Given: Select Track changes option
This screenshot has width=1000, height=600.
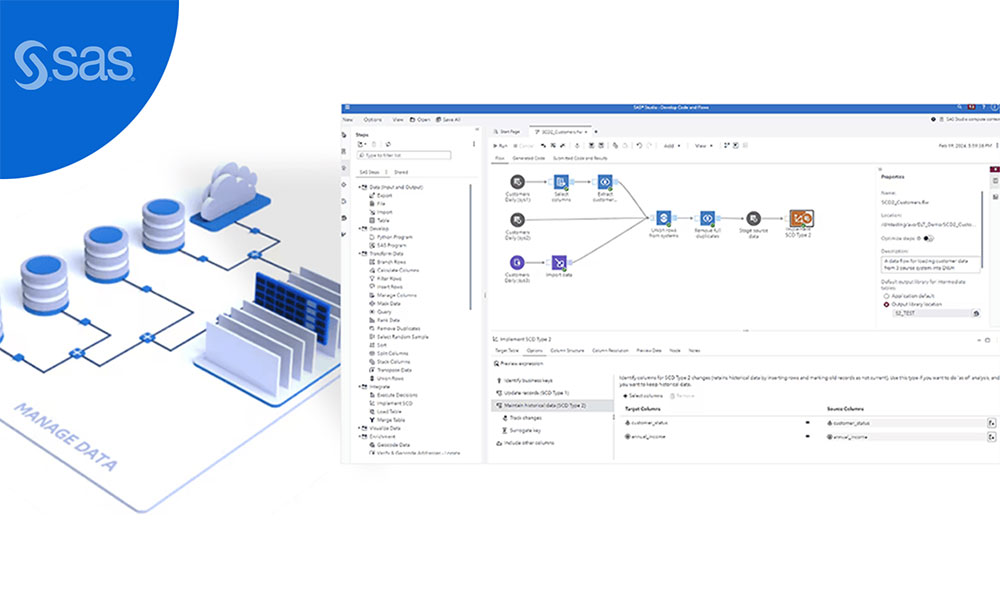Looking at the screenshot, I should pyautogui.click(x=522, y=418).
